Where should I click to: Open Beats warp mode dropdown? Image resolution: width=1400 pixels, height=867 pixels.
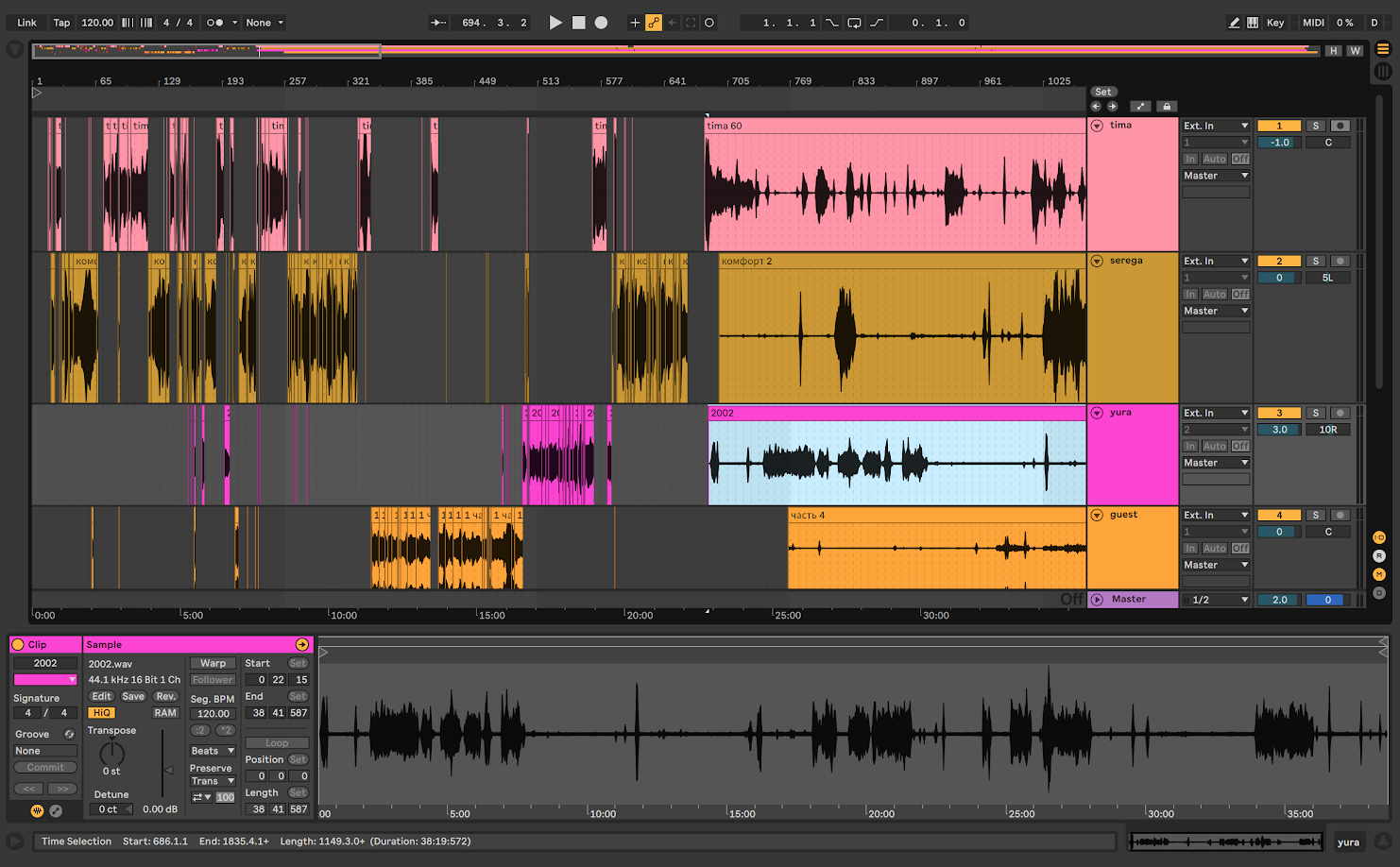pyautogui.click(x=213, y=751)
